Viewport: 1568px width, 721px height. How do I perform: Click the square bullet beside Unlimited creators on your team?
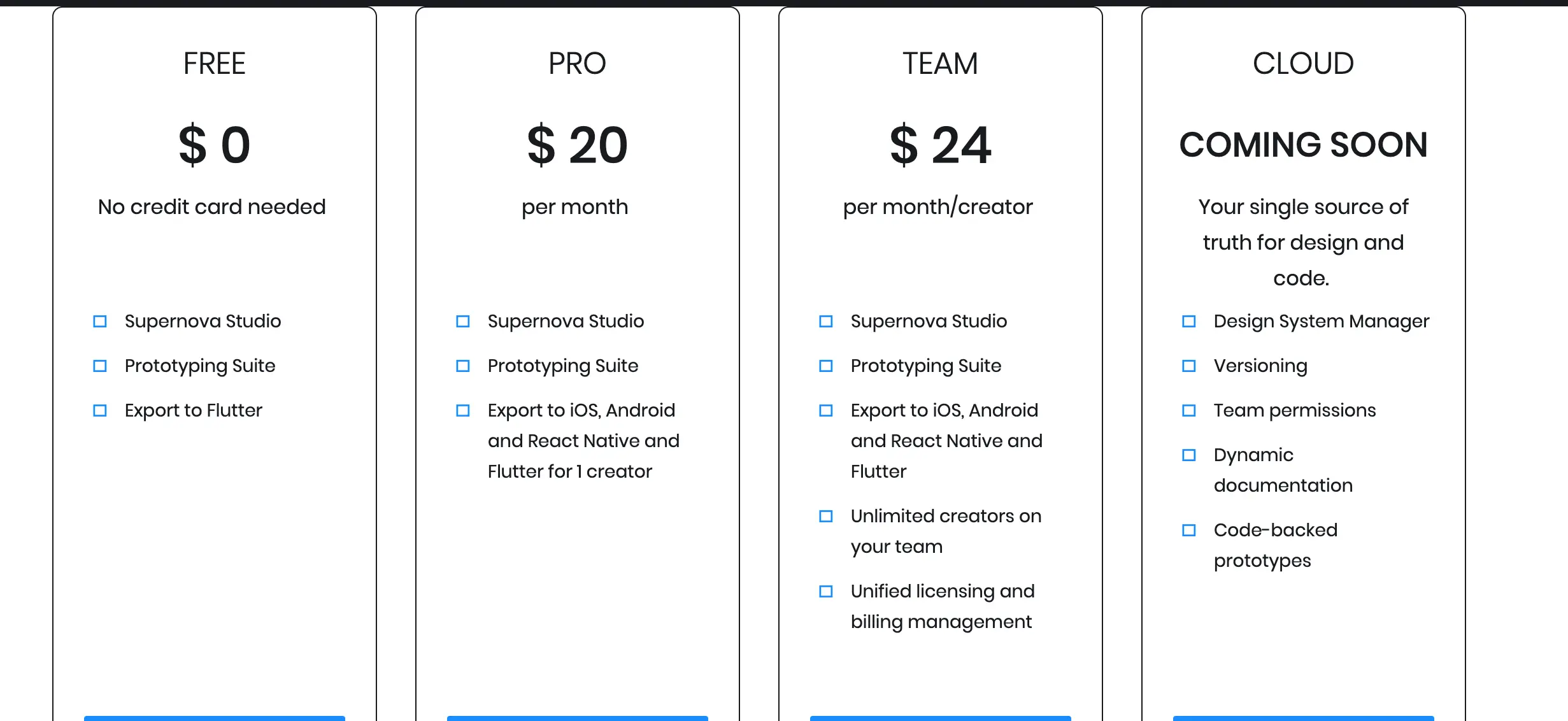(825, 517)
